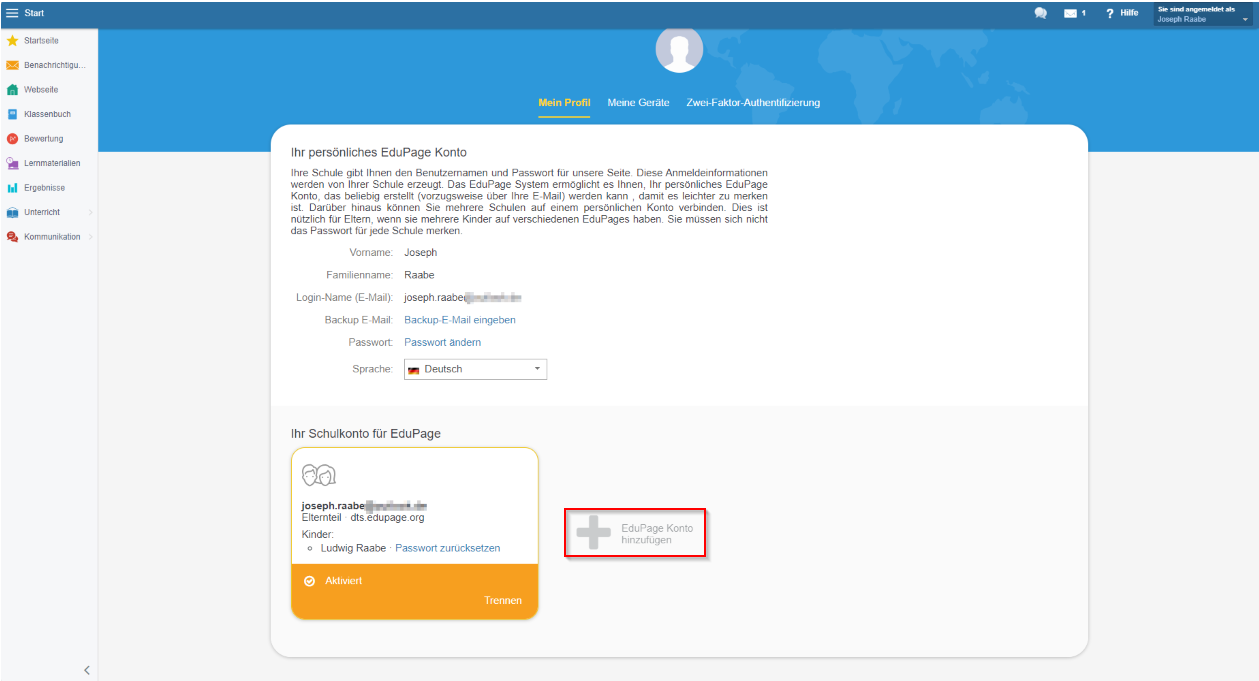Open the Sprache dropdown showing Deutsch

click(x=475, y=369)
